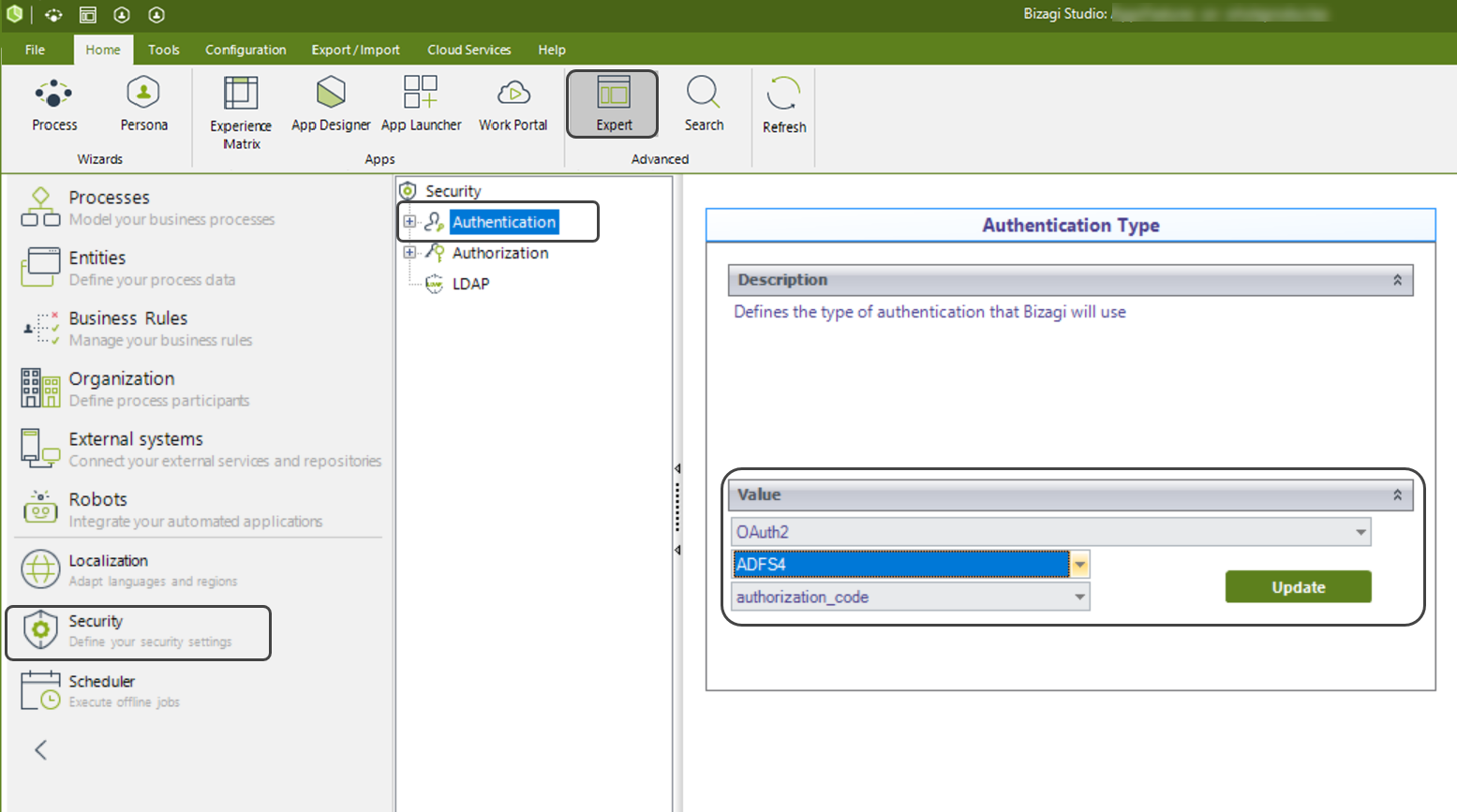This screenshot has width=1457, height=812.
Task: Switch to the Configuration tab
Action: click(x=245, y=50)
